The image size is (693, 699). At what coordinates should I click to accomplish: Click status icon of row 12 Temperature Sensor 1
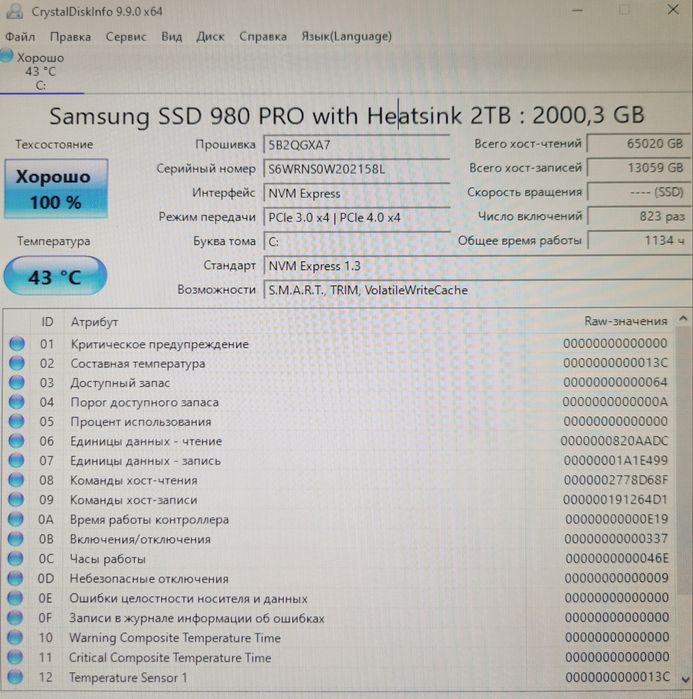click(15, 677)
